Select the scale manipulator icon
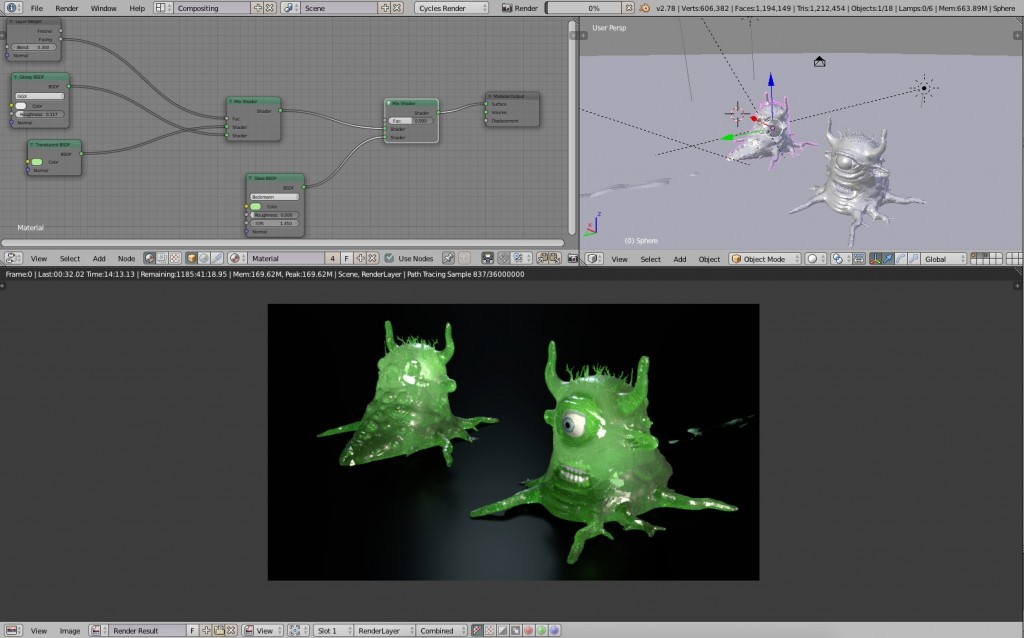 click(x=914, y=258)
